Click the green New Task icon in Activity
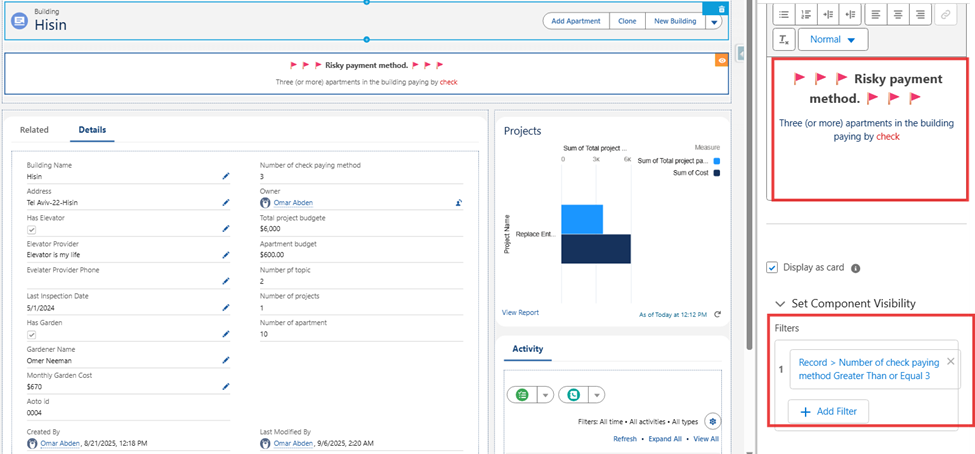This screenshot has height=454, width=975. click(x=520, y=394)
